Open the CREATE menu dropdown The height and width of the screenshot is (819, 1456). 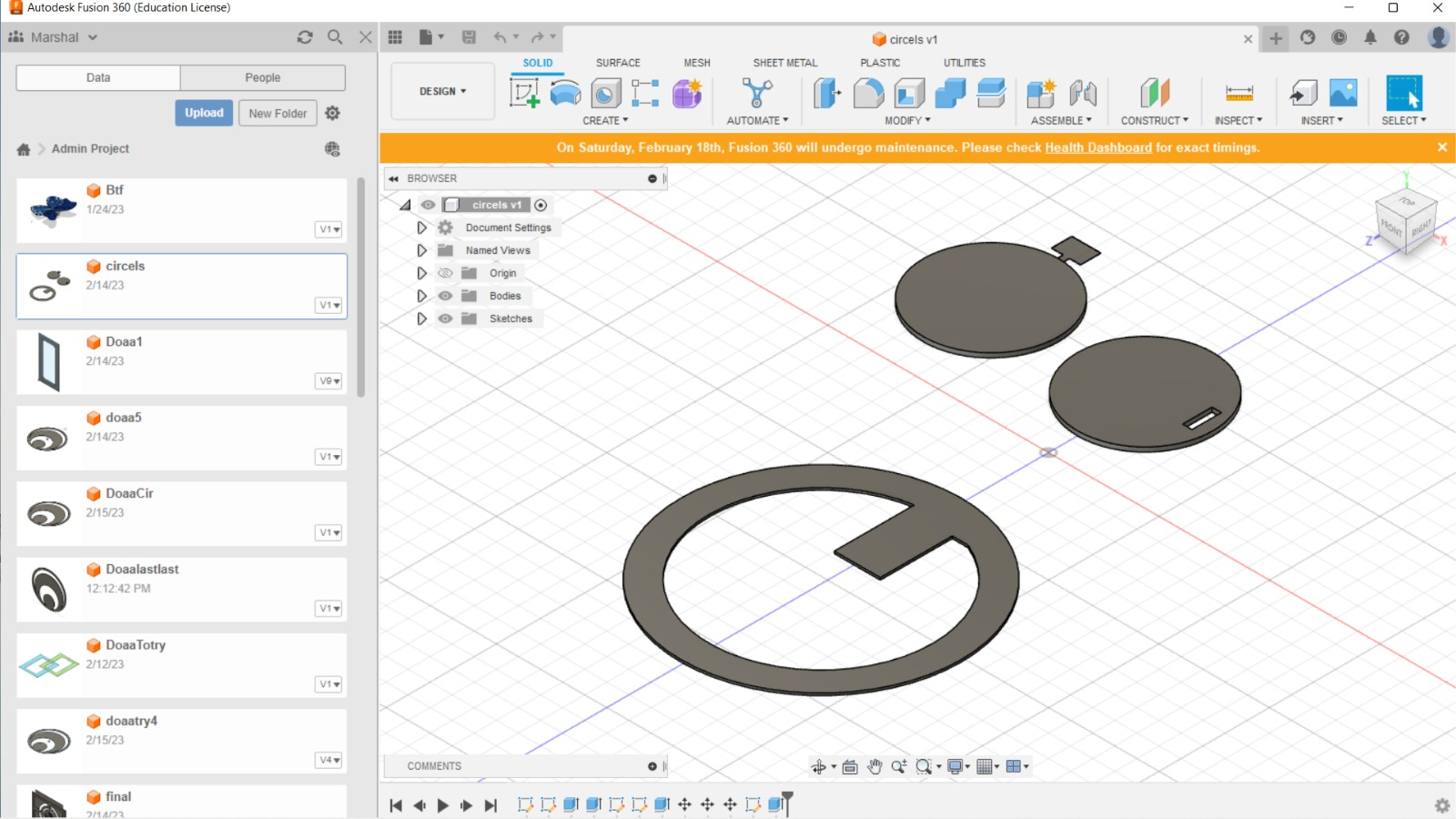click(x=605, y=120)
